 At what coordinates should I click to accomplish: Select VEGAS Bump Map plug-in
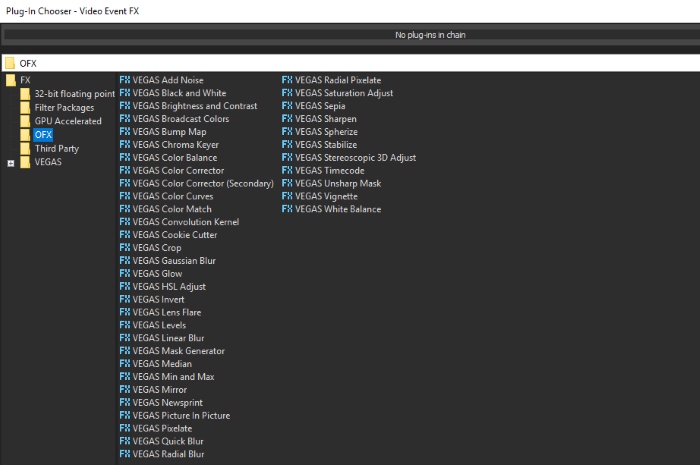[163, 132]
